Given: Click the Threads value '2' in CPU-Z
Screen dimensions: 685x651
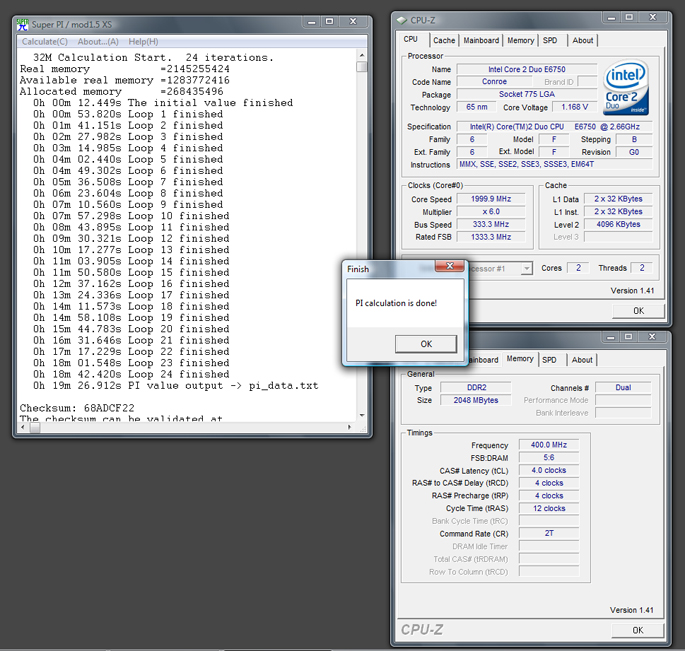Looking at the screenshot, I should (642, 268).
